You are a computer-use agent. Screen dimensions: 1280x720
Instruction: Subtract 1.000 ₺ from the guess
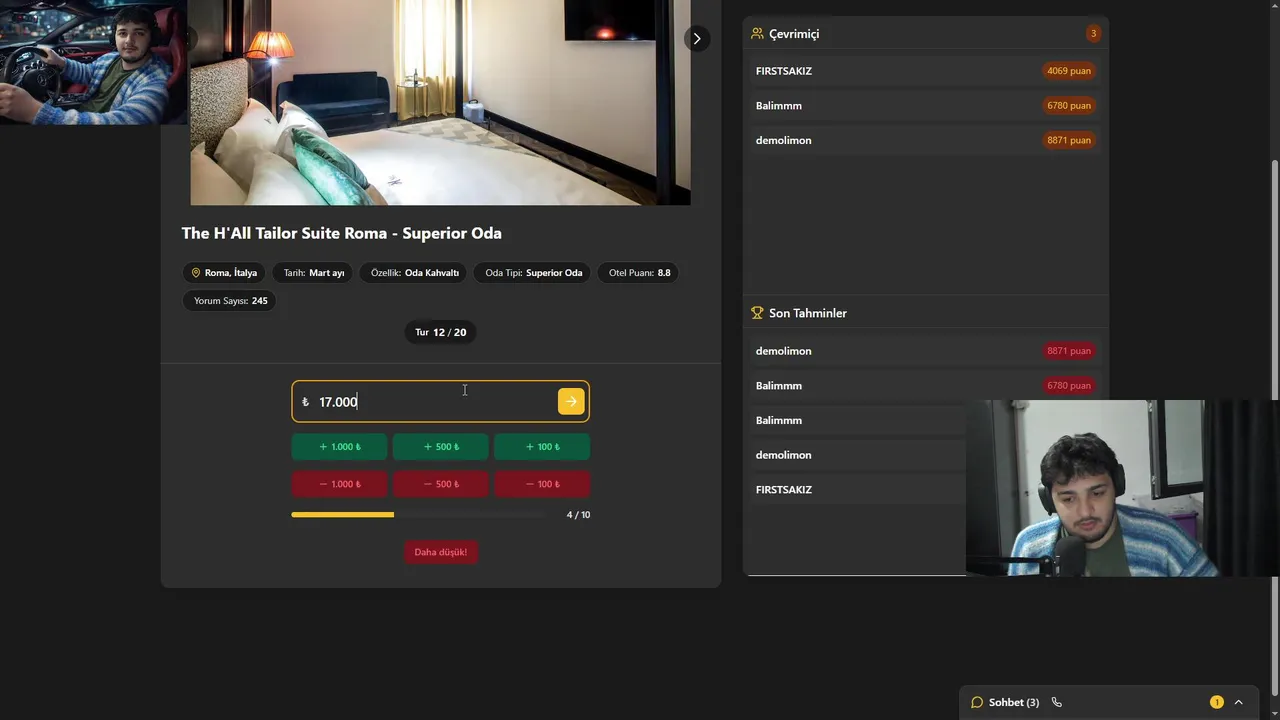coord(339,484)
